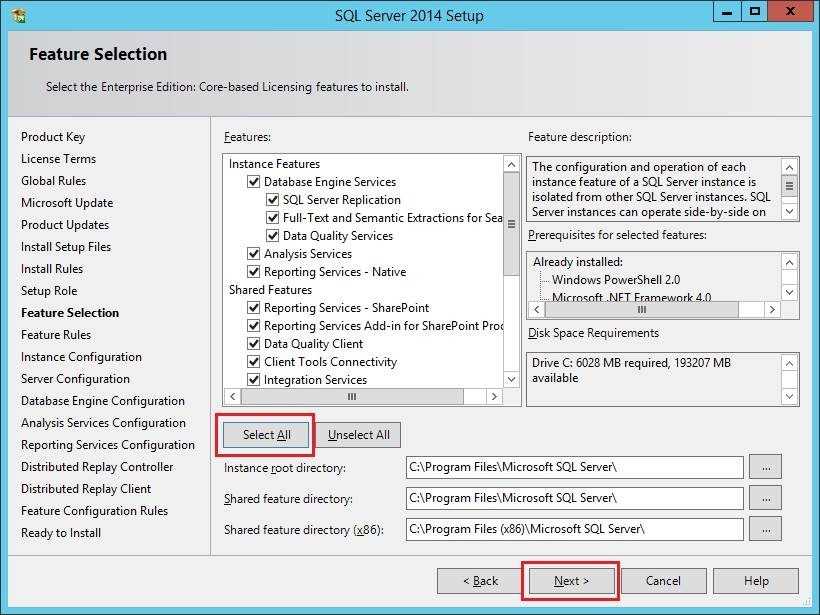
Task: Edit the Shared feature directory field
Action: [x=574, y=498]
